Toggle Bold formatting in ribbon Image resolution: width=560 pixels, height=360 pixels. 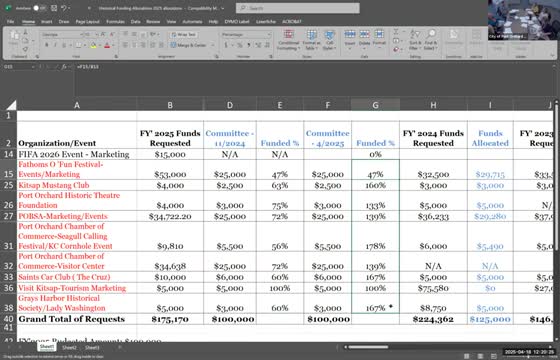(46, 45)
